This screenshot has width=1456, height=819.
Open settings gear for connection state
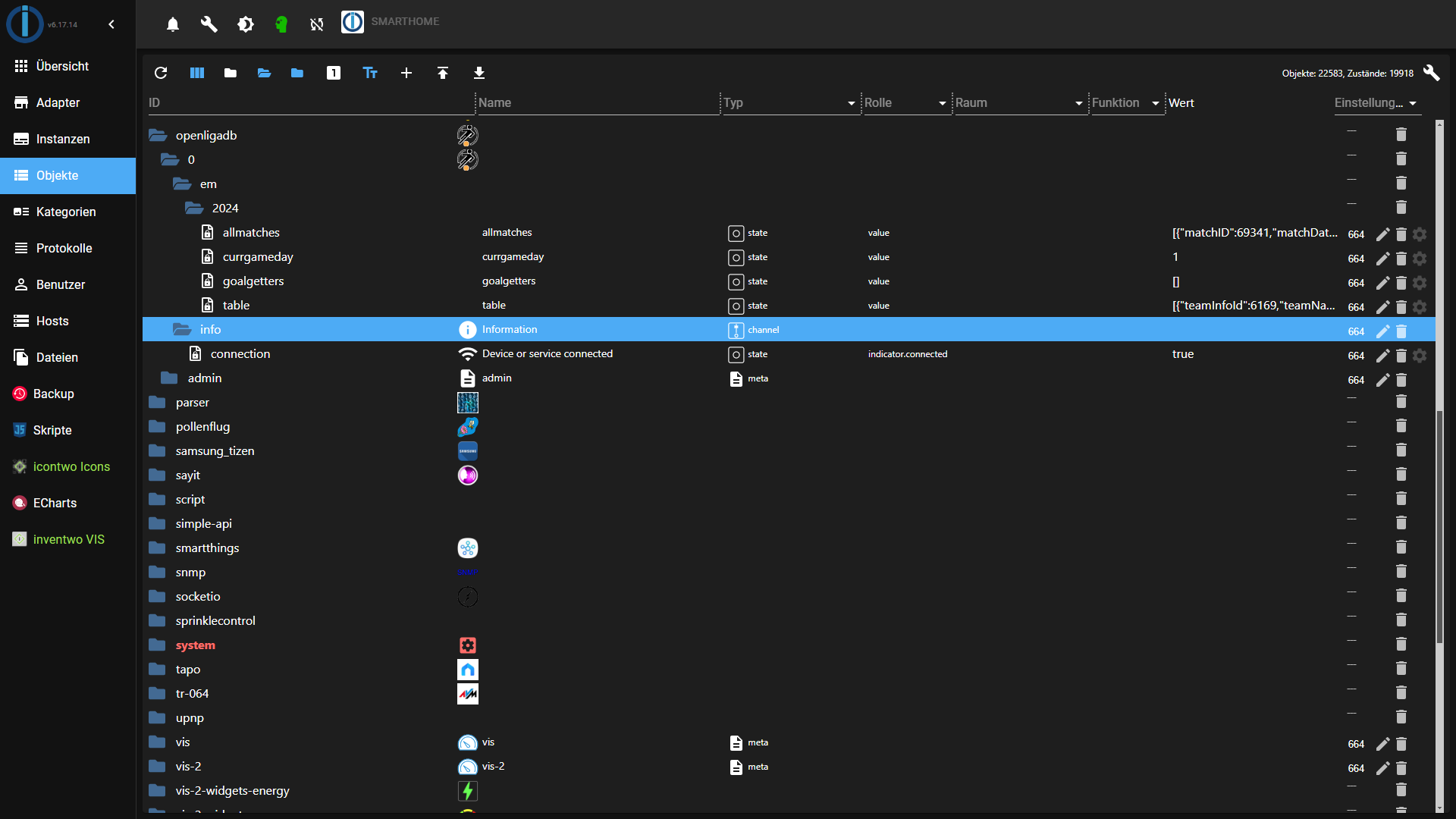(x=1420, y=356)
